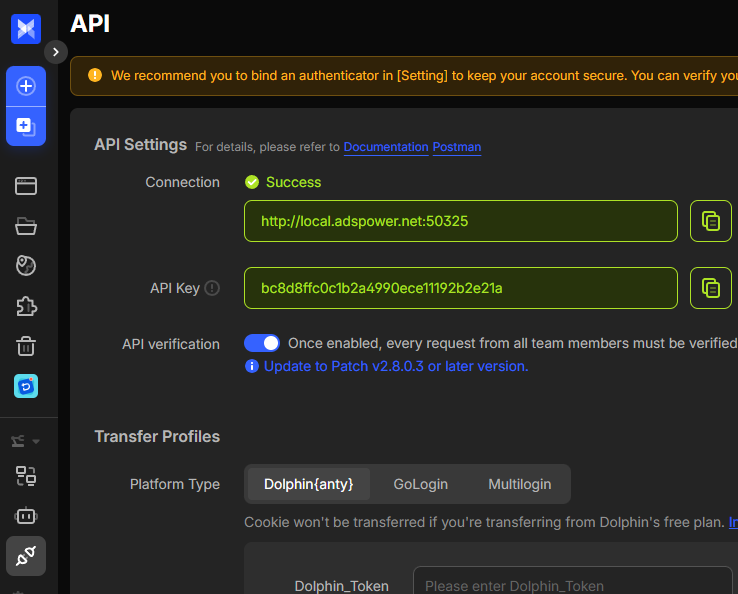This screenshot has height=594, width=738.
Task: Open the Synchronizer icon in sidebar
Action: pos(26,476)
